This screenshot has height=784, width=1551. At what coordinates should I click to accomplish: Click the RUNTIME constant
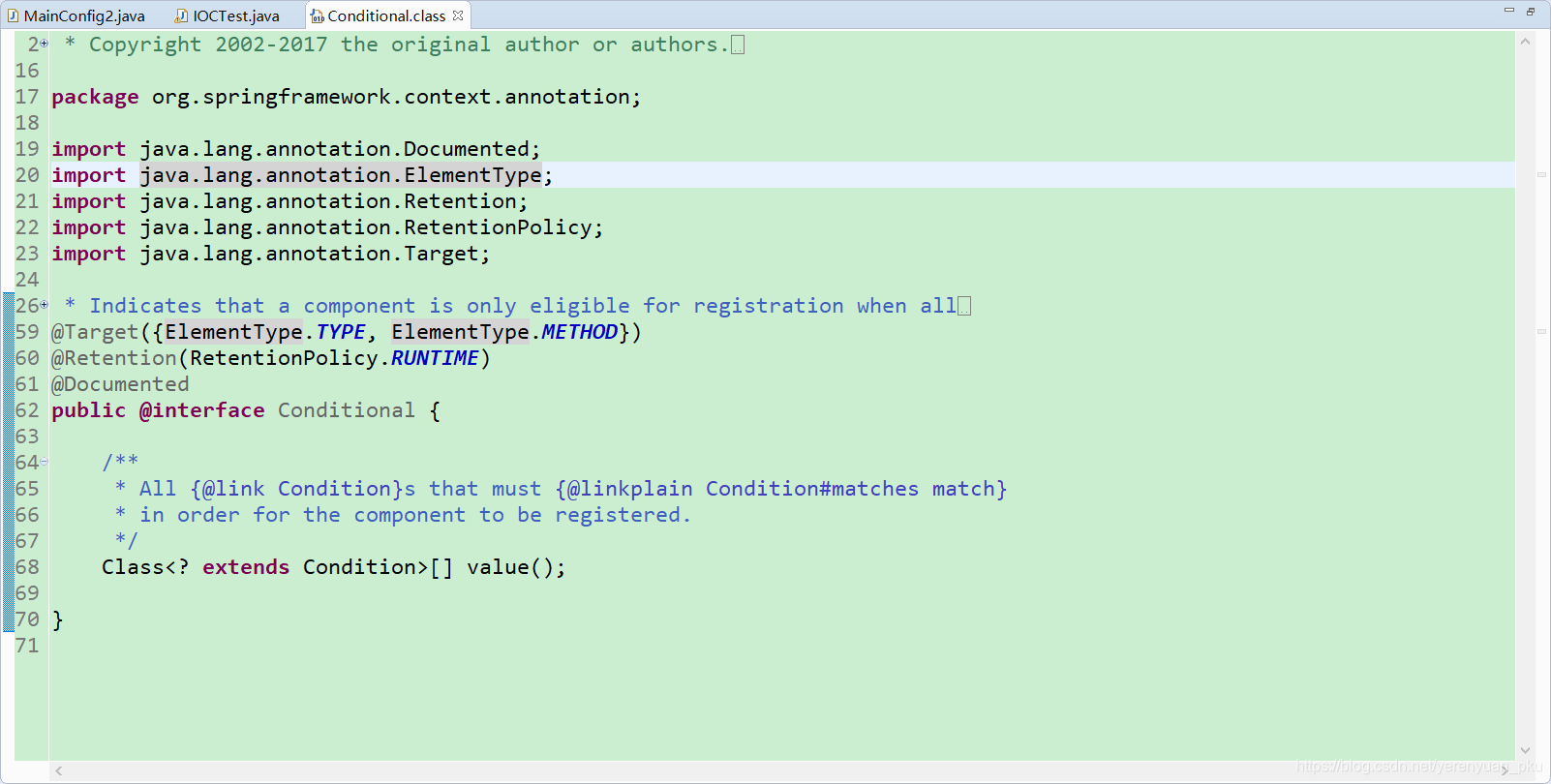click(x=435, y=358)
